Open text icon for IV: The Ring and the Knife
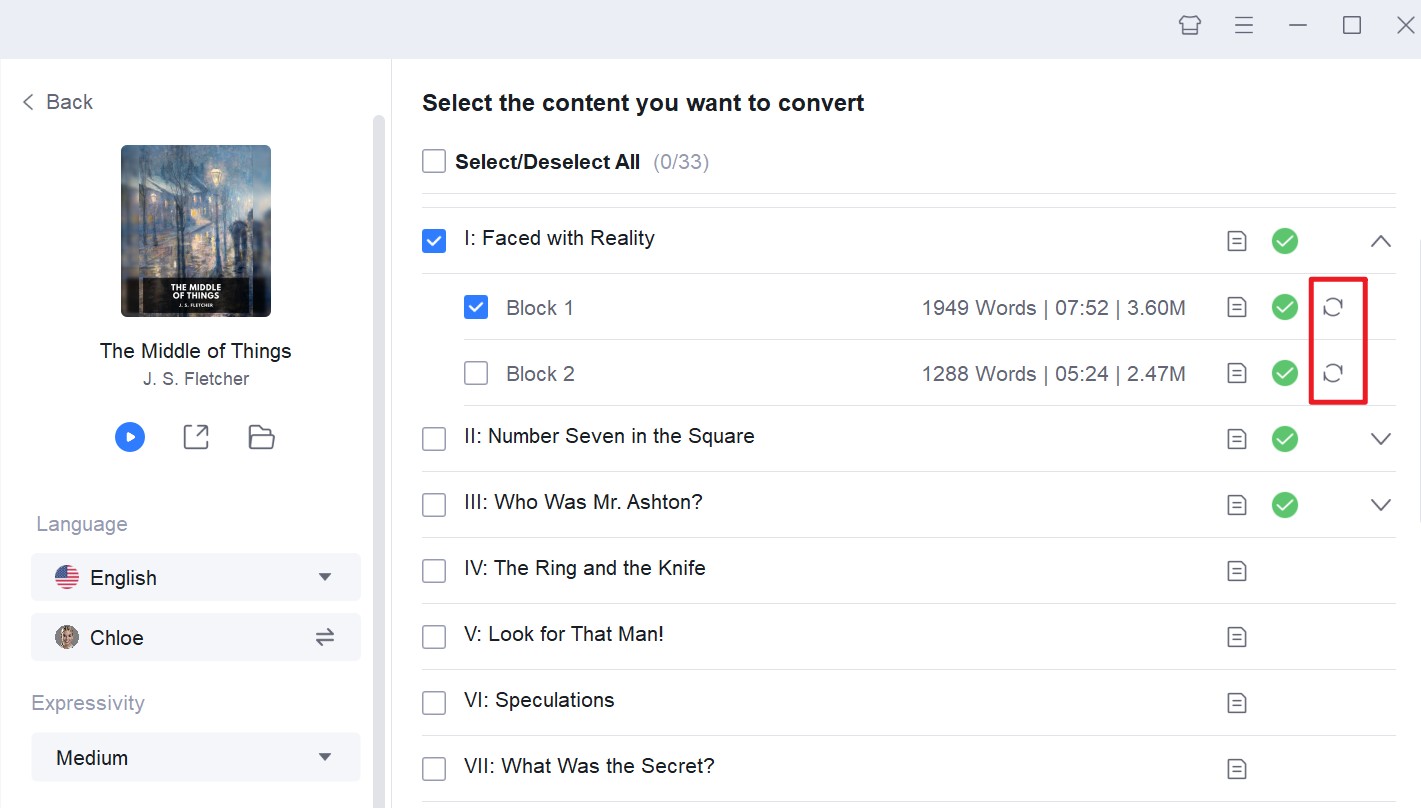The image size is (1421, 808). coord(1237,571)
